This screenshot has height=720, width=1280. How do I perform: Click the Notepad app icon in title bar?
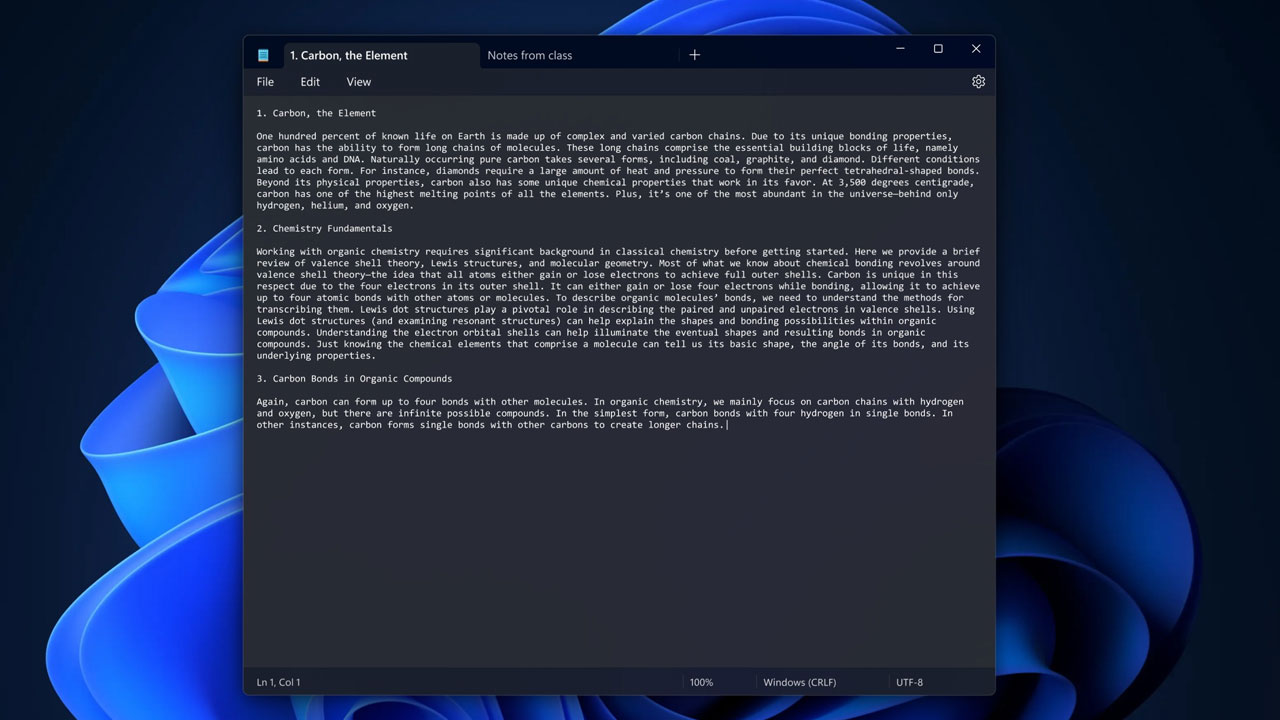click(x=263, y=55)
